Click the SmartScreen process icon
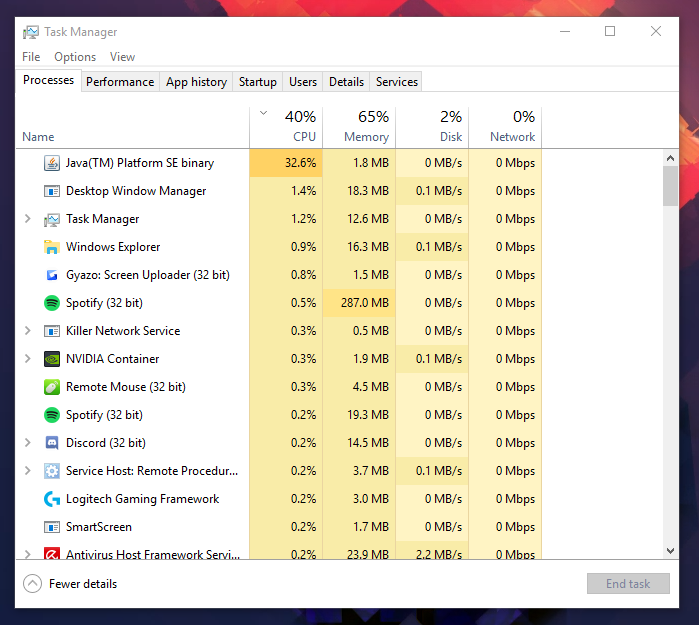The width and height of the screenshot is (699, 625). [x=52, y=527]
